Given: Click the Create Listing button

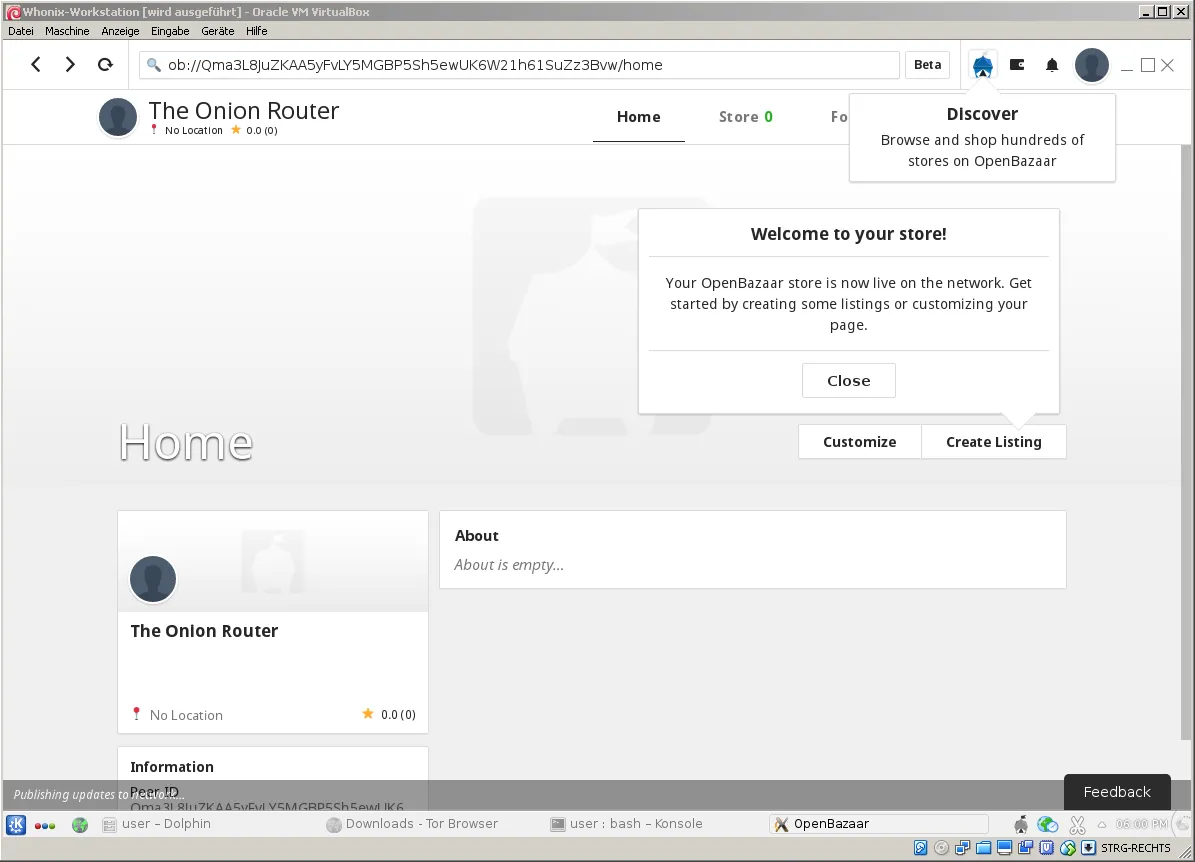Looking at the screenshot, I should pyautogui.click(x=994, y=442).
